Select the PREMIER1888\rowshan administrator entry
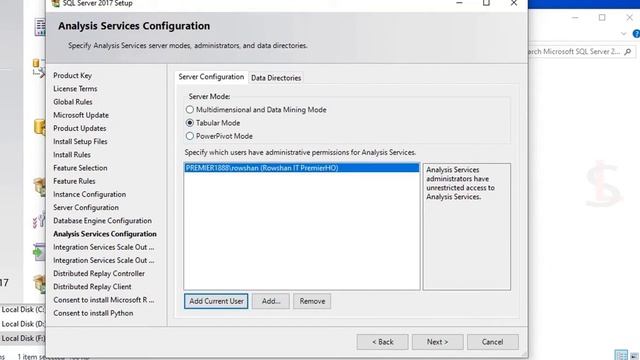 (x=302, y=168)
